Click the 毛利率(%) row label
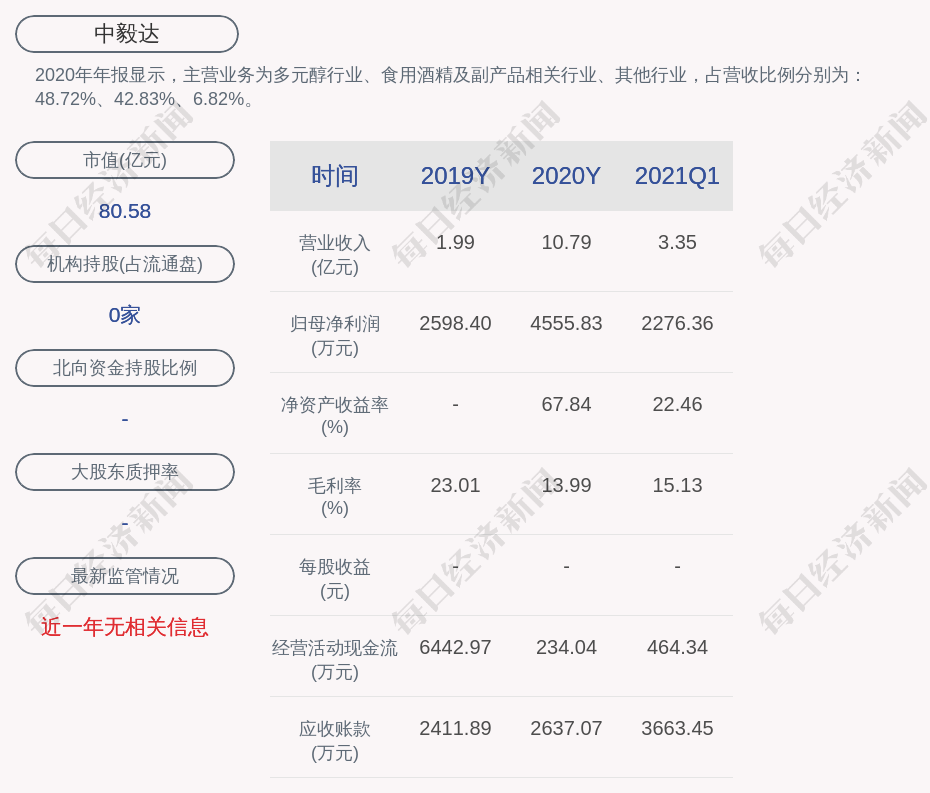The width and height of the screenshot is (930, 793). click(335, 497)
